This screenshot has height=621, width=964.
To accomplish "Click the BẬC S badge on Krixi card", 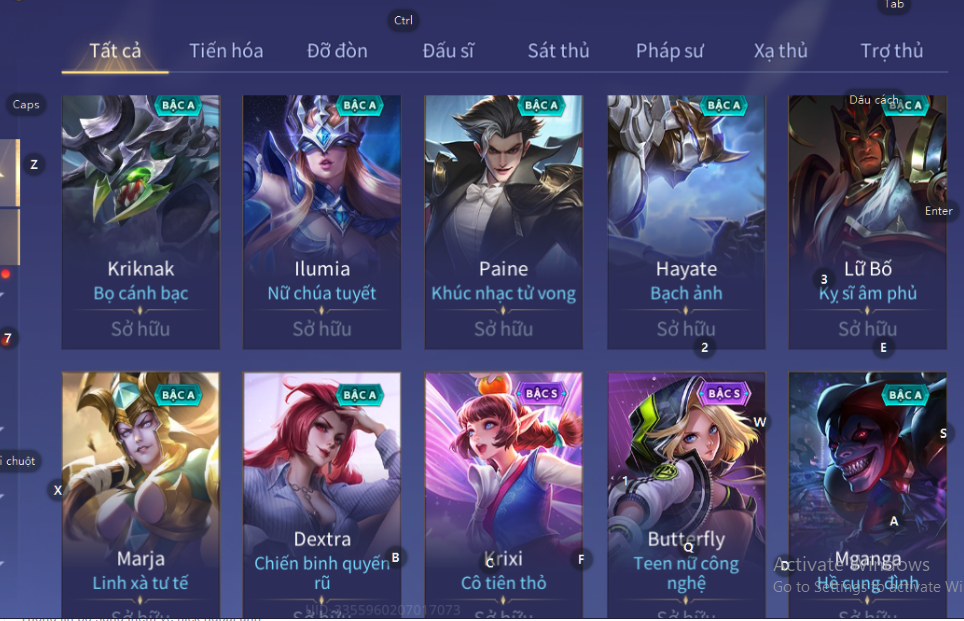I will (541, 393).
